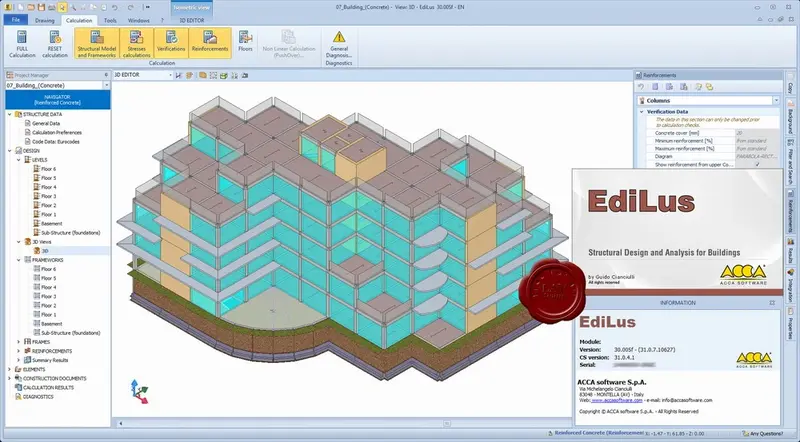The height and width of the screenshot is (442, 800).
Task: Switch to the Drawing ribbon tab
Action: (44, 20)
